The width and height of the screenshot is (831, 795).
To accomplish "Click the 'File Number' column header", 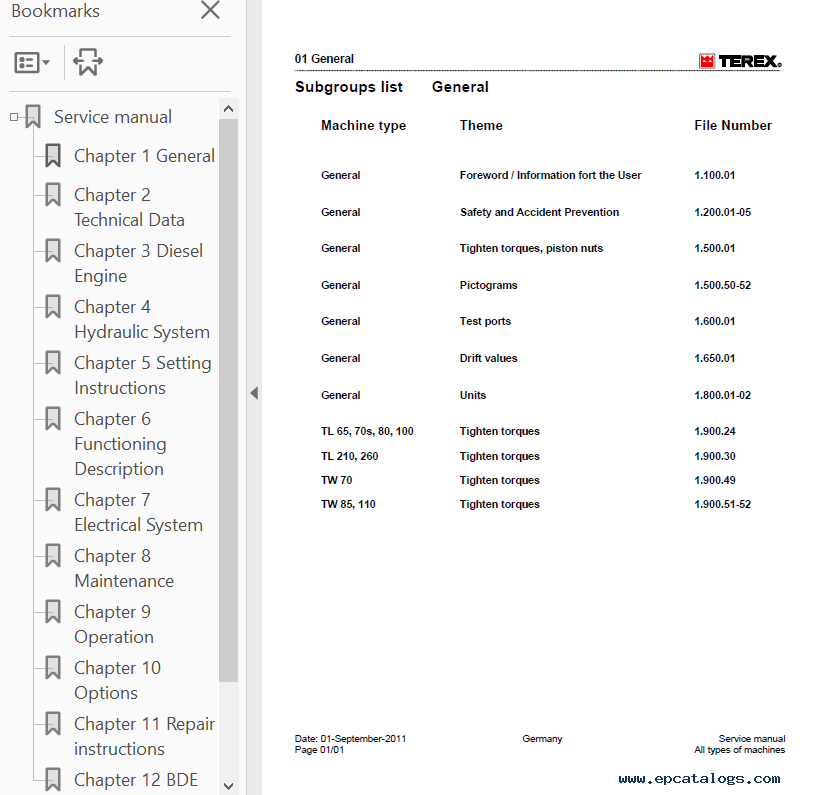I will 733,126.
